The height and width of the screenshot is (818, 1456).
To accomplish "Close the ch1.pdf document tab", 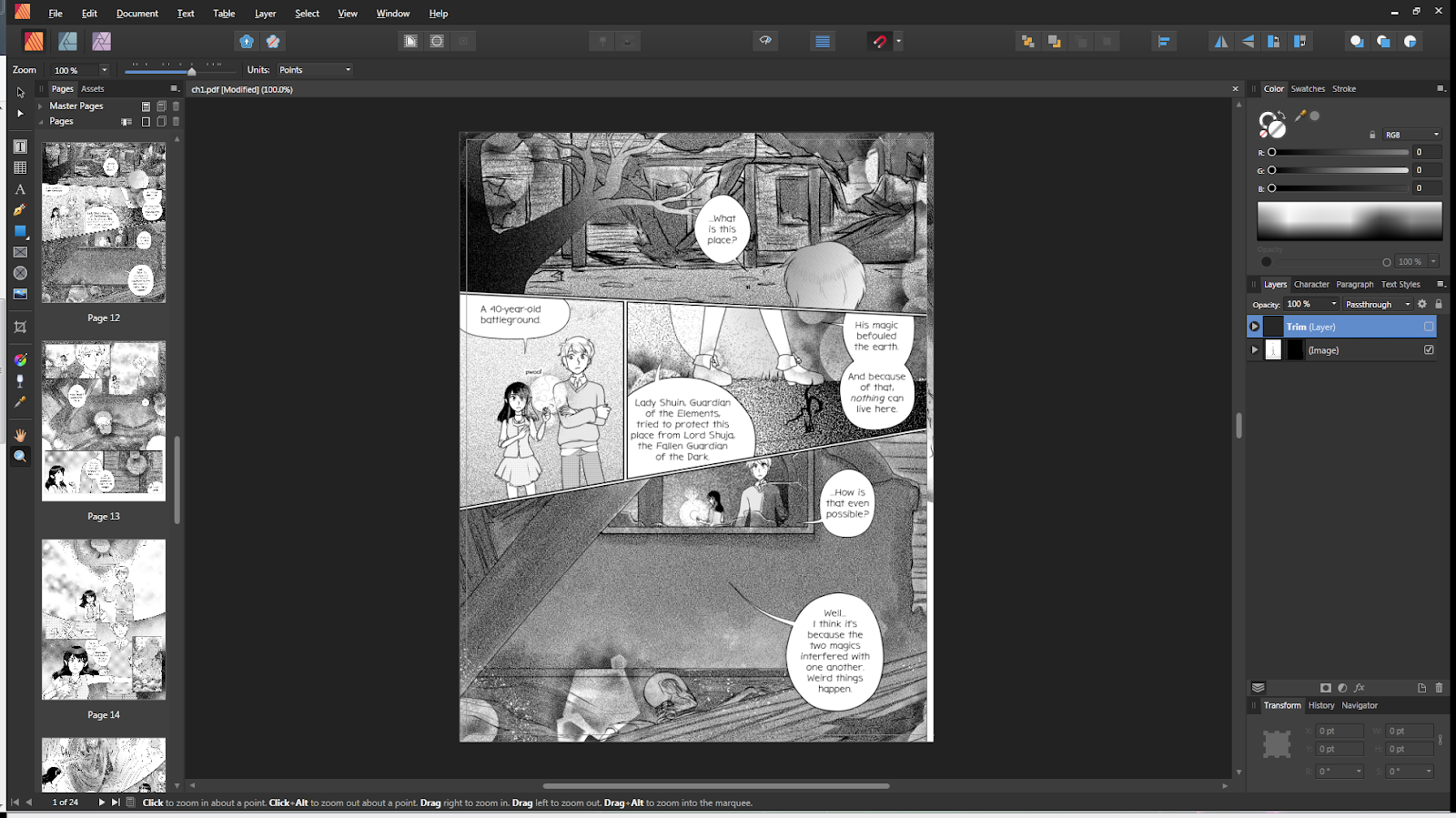I will [x=1235, y=89].
